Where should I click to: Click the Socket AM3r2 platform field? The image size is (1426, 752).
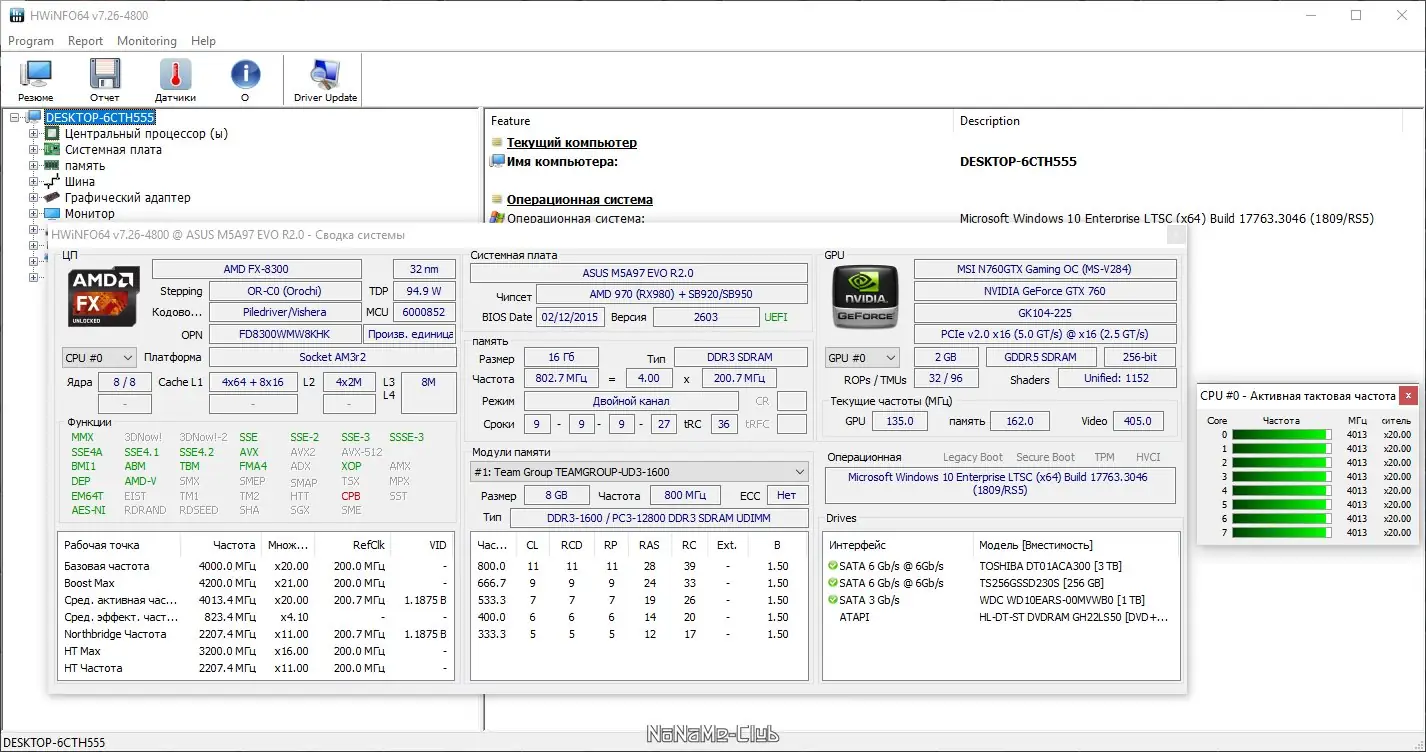[333, 357]
